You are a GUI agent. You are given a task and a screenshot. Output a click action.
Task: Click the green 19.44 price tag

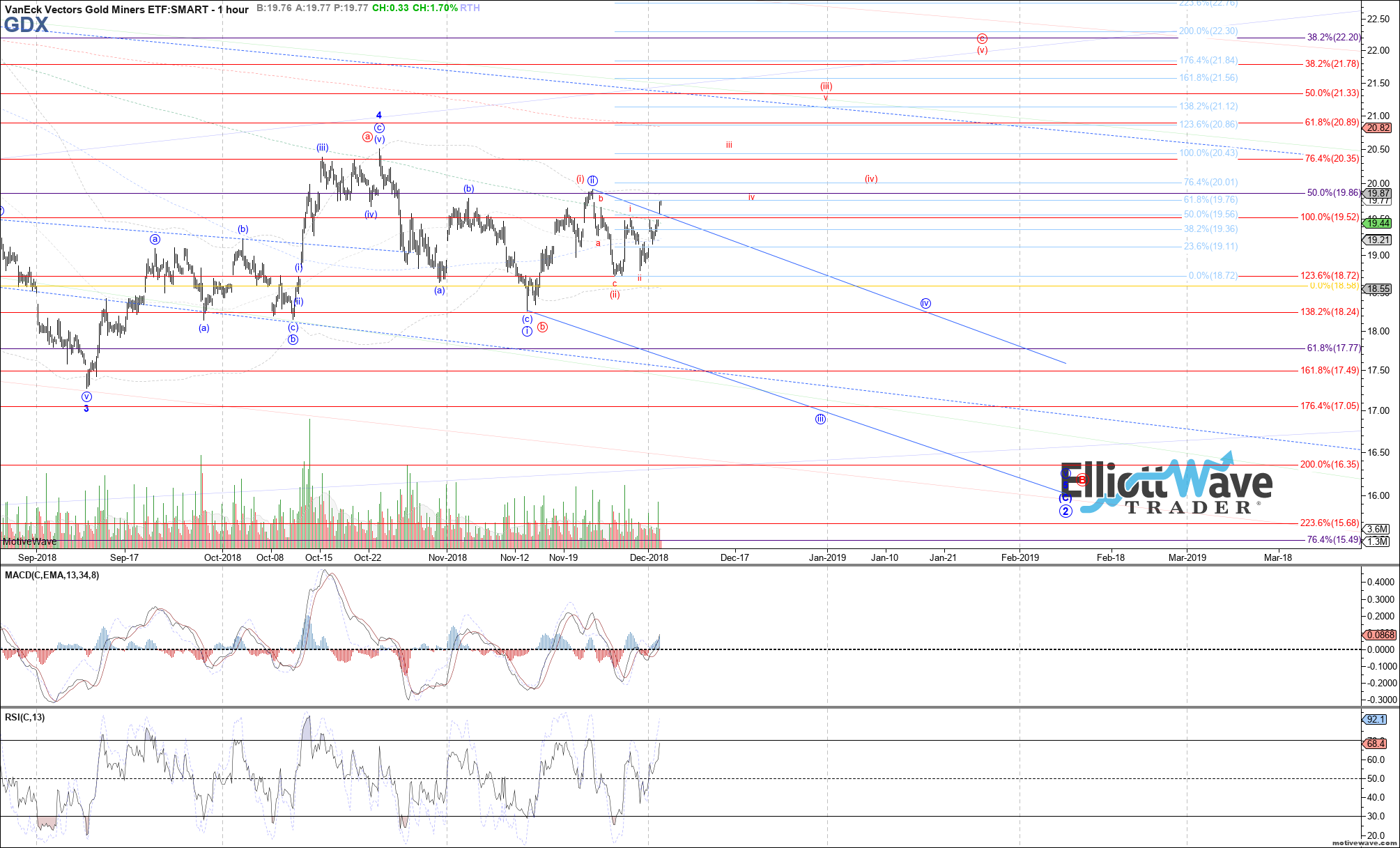point(1378,223)
